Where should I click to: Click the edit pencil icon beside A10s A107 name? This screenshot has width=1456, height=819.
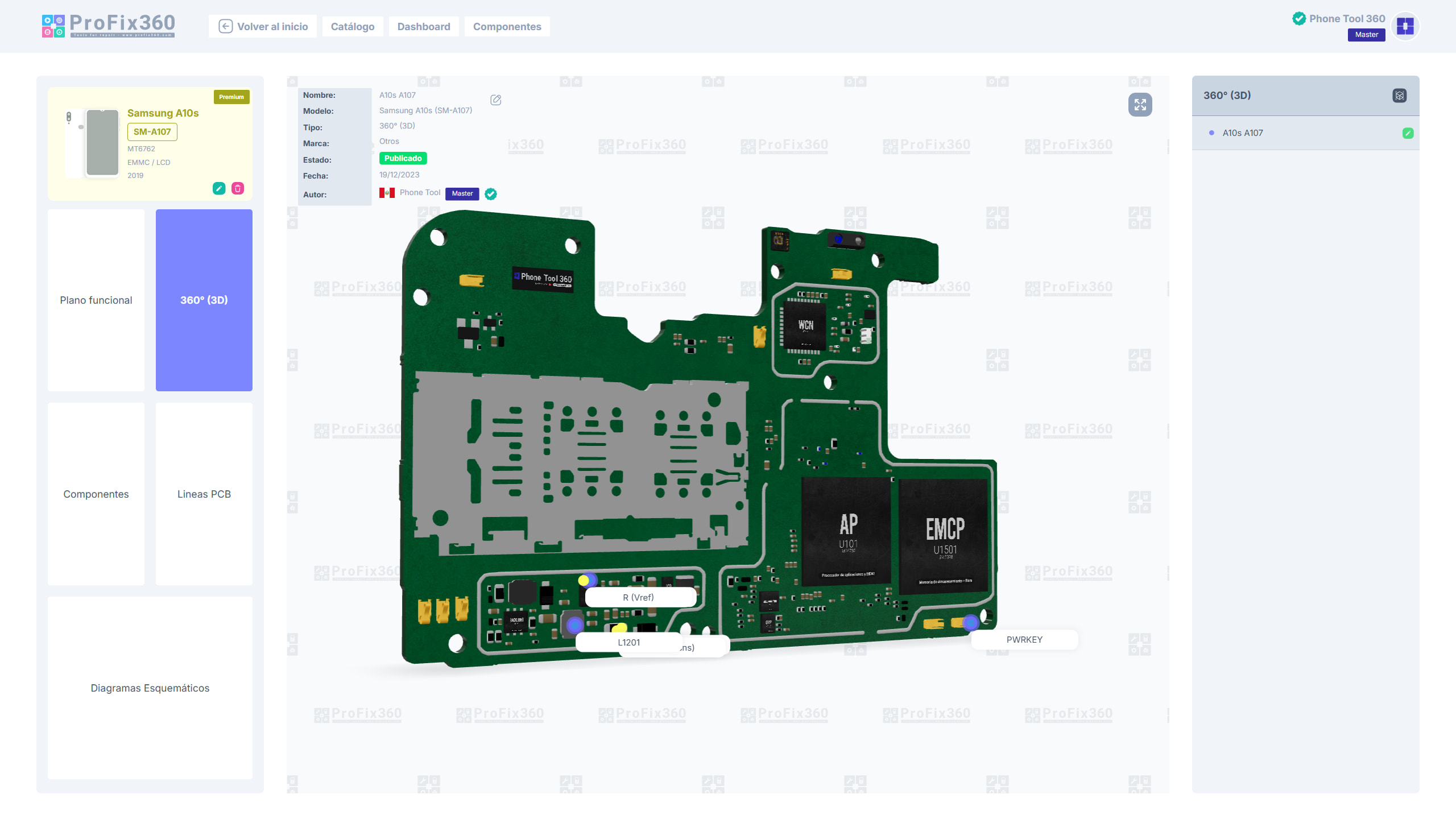pos(495,100)
